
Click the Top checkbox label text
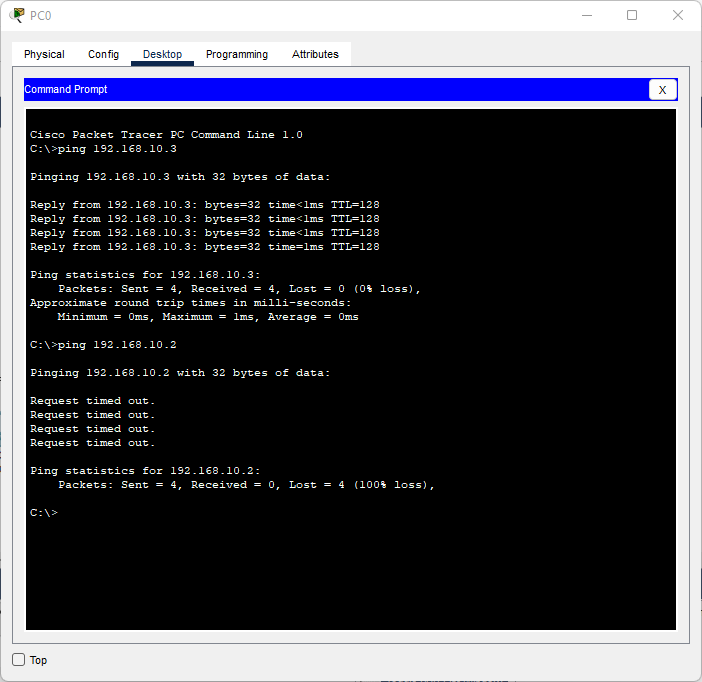[x=39, y=660]
